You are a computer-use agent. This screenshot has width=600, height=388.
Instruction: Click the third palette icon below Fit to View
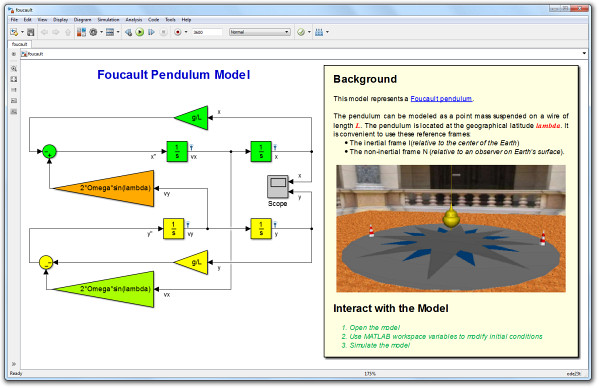pos(14,90)
